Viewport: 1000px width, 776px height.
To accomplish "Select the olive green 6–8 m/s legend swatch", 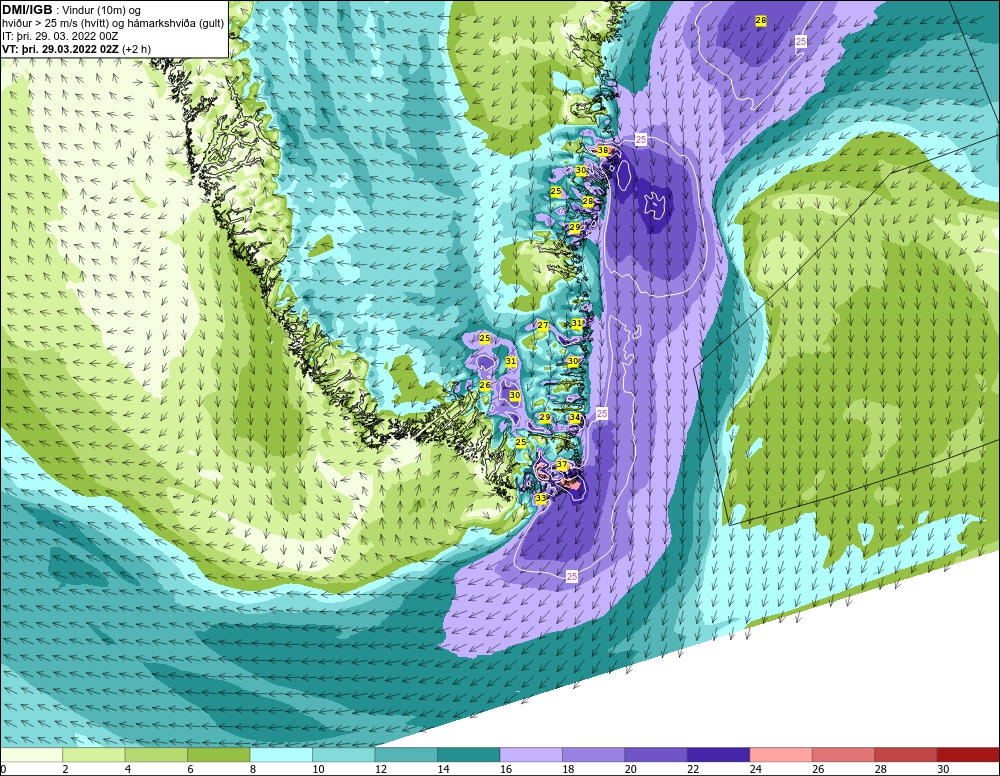I will 219,755.
